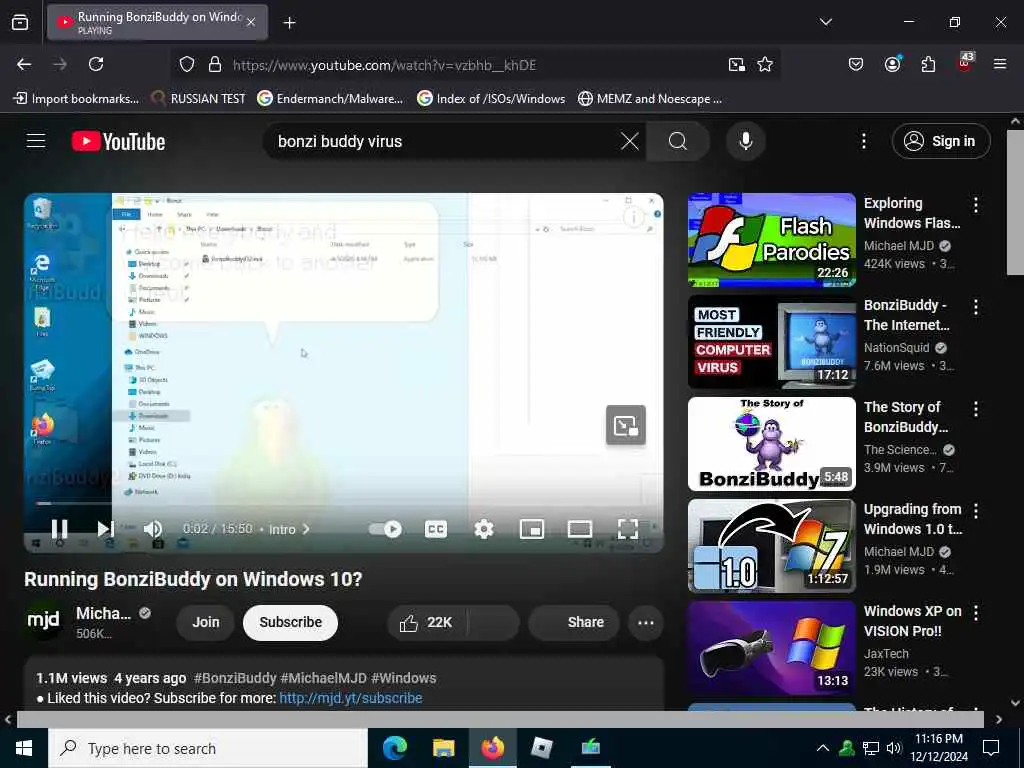Open the Windows Start menu
The height and width of the screenshot is (768, 1024).
coord(24,748)
